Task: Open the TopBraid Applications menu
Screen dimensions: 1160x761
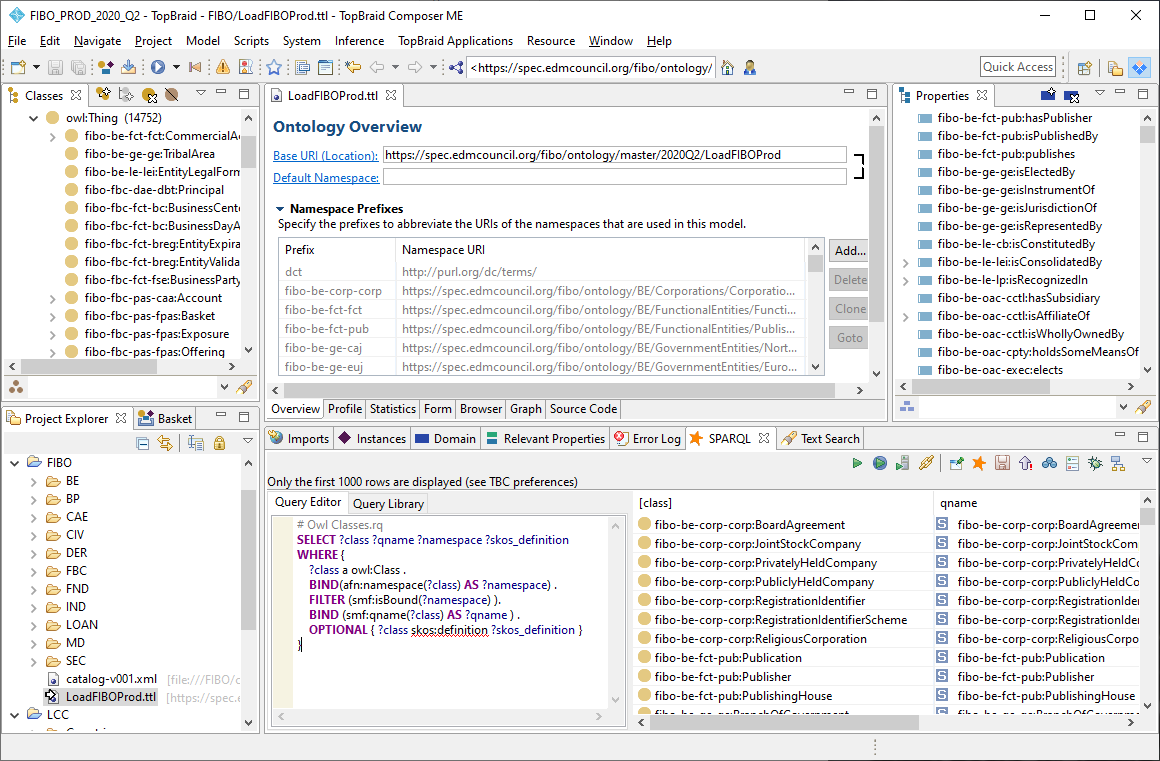Action: pyautogui.click(x=455, y=41)
